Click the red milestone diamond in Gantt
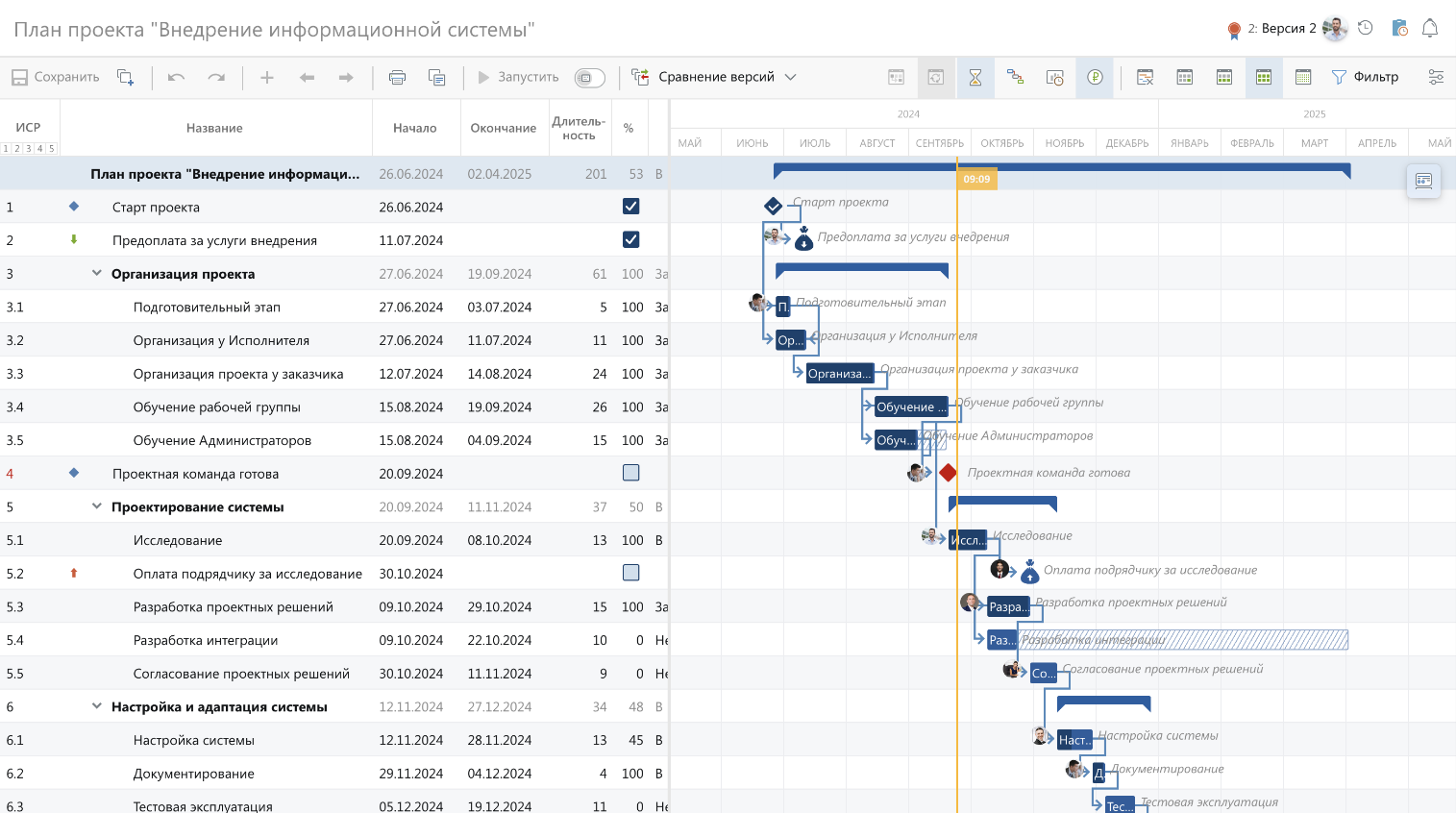 948,473
